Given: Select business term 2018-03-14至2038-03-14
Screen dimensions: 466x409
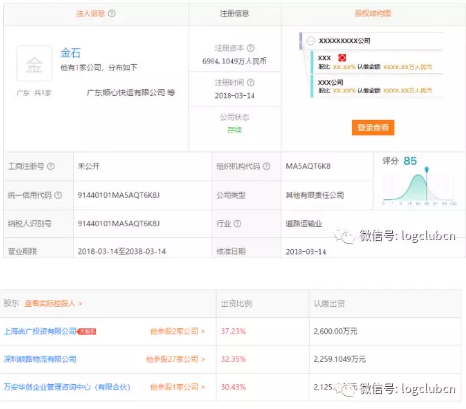Looking at the screenshot, I should (x=122, y=251).
